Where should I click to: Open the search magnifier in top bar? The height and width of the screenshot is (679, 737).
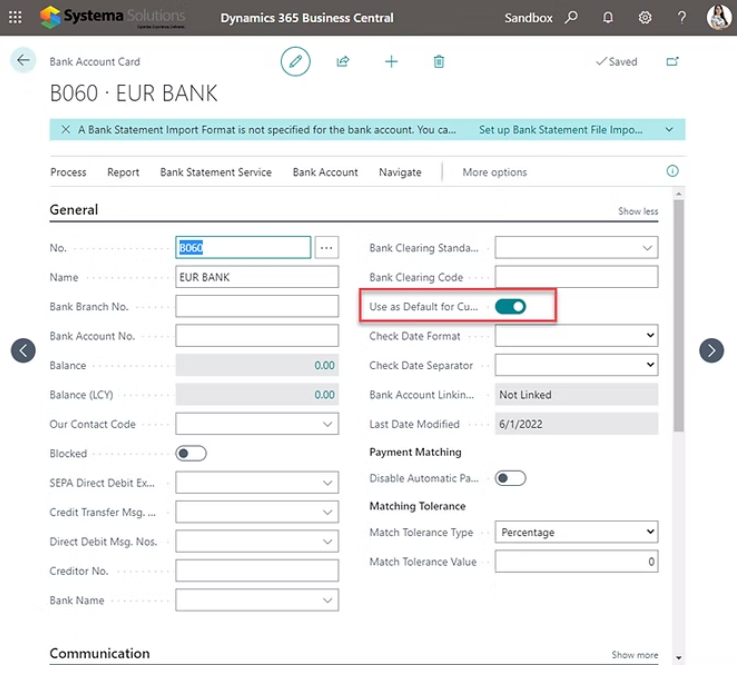pos(571,18)
